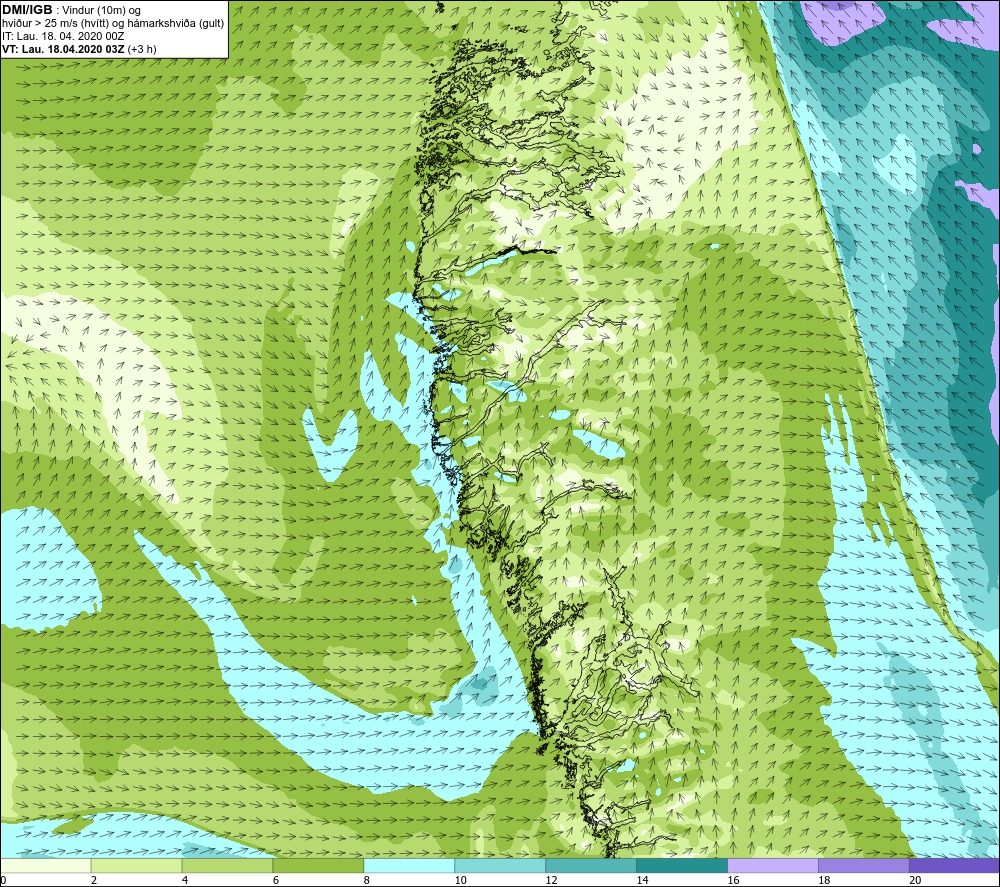Click the purple 18–20 m/s legend swatch
The image size is (1000, 887).
click(x=864, y=866)
